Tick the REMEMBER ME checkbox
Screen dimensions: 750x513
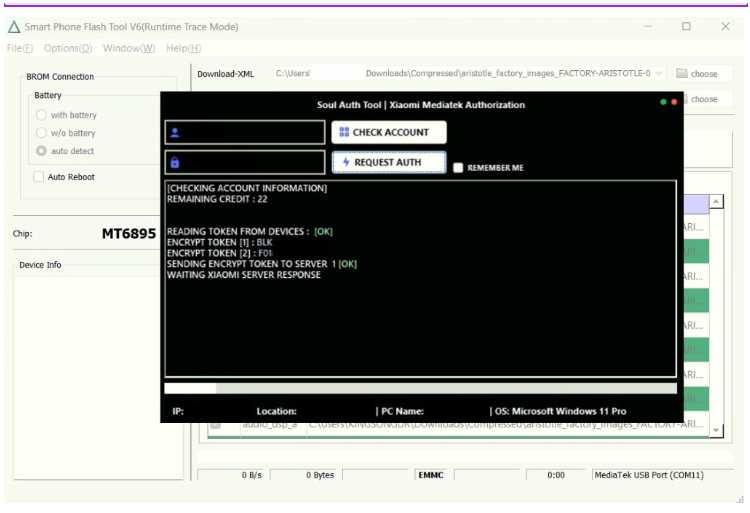tap(458, 167)
